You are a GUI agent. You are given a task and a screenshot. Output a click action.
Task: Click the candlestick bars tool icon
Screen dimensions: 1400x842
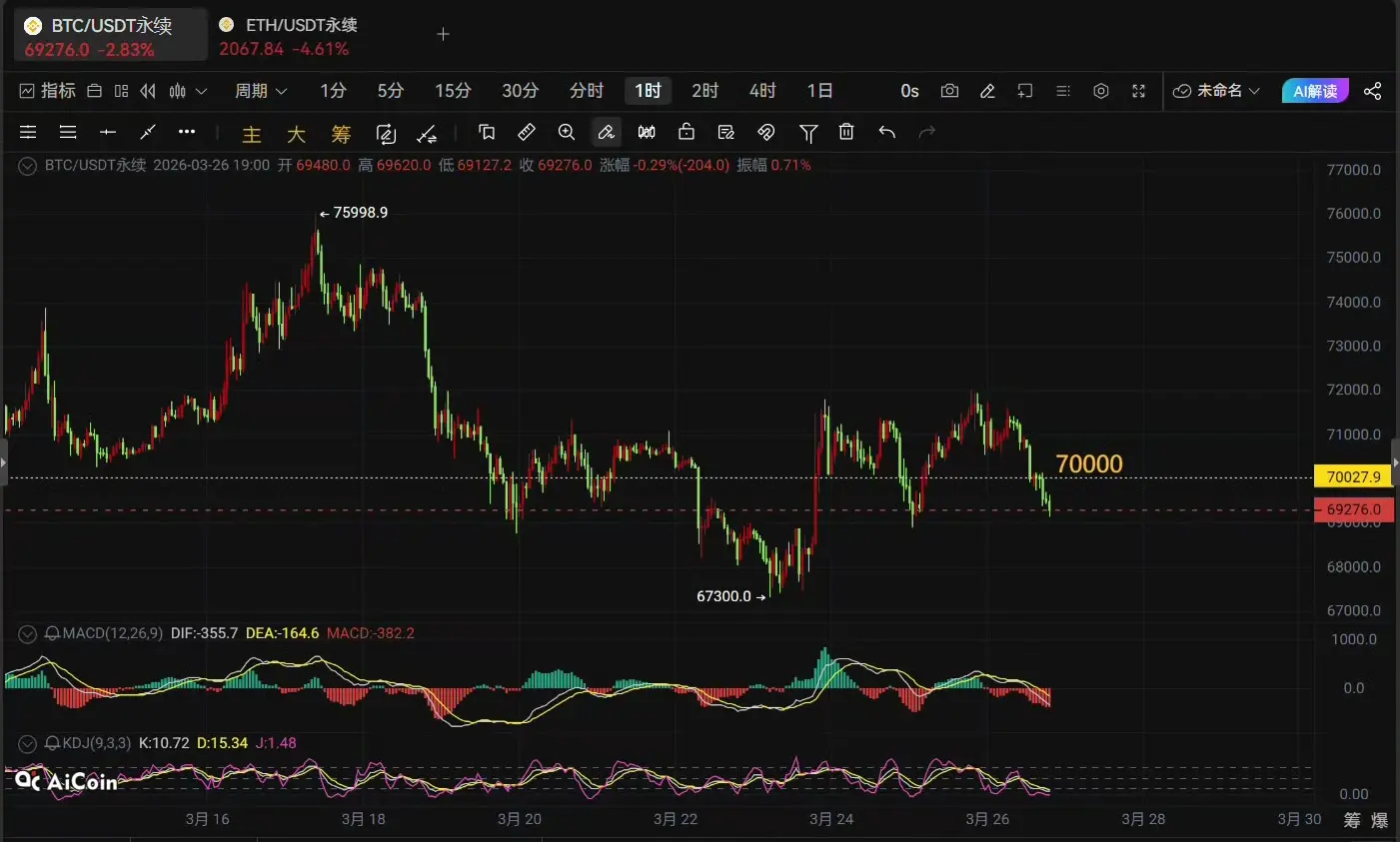click(x=647, y=132)
